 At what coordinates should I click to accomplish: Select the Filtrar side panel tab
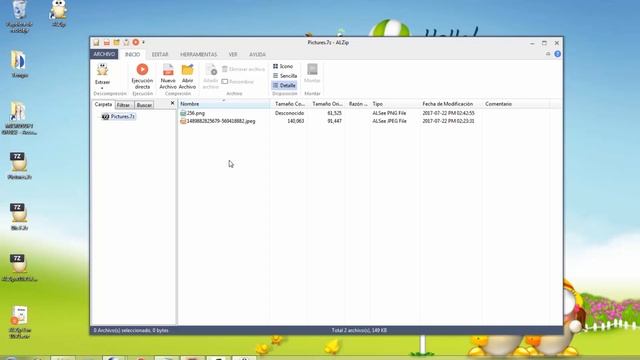(124, 105)
